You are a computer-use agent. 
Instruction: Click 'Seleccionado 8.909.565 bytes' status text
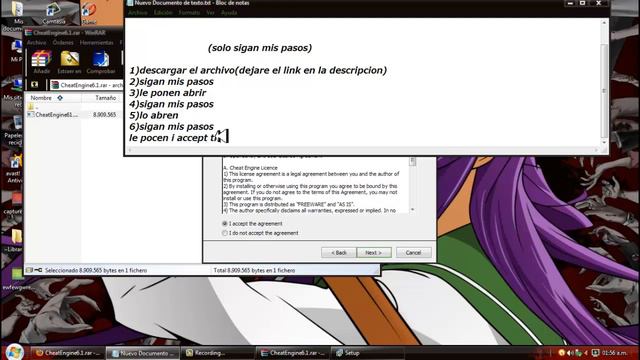96,270
